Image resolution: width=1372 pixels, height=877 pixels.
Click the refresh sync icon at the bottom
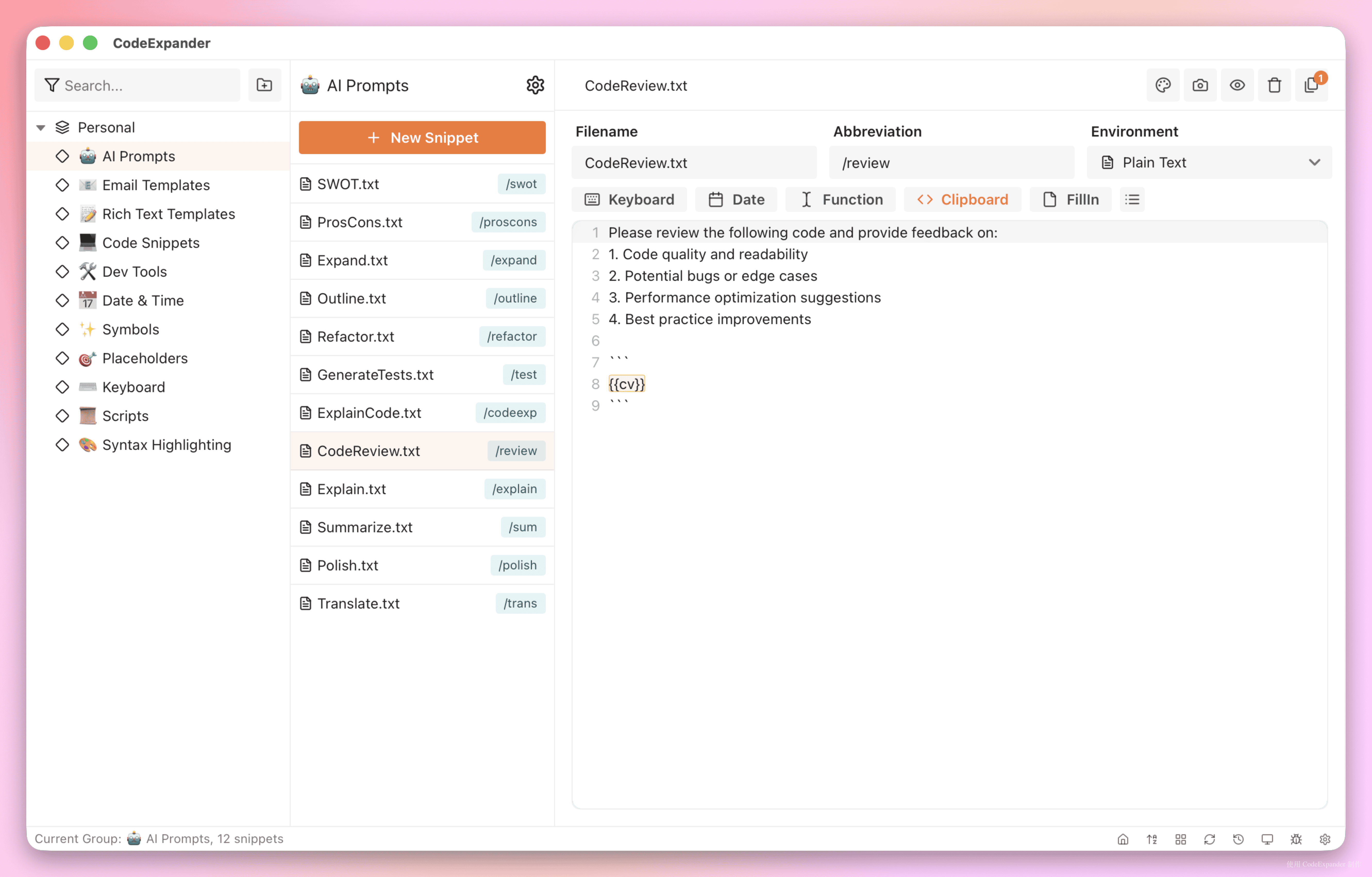tap(1210, 839)
